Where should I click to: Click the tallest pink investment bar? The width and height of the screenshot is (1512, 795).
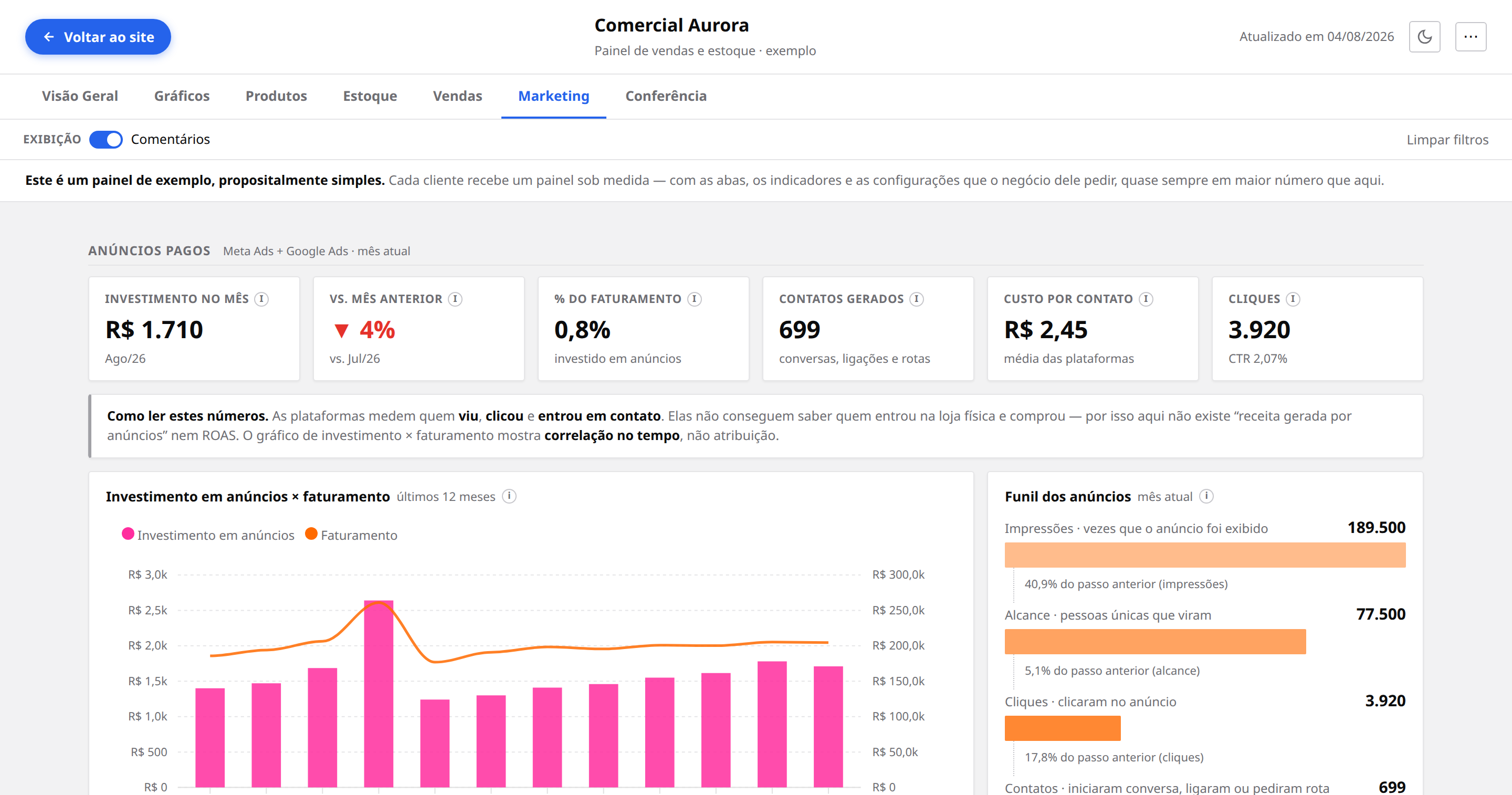(x=379, y=694)
